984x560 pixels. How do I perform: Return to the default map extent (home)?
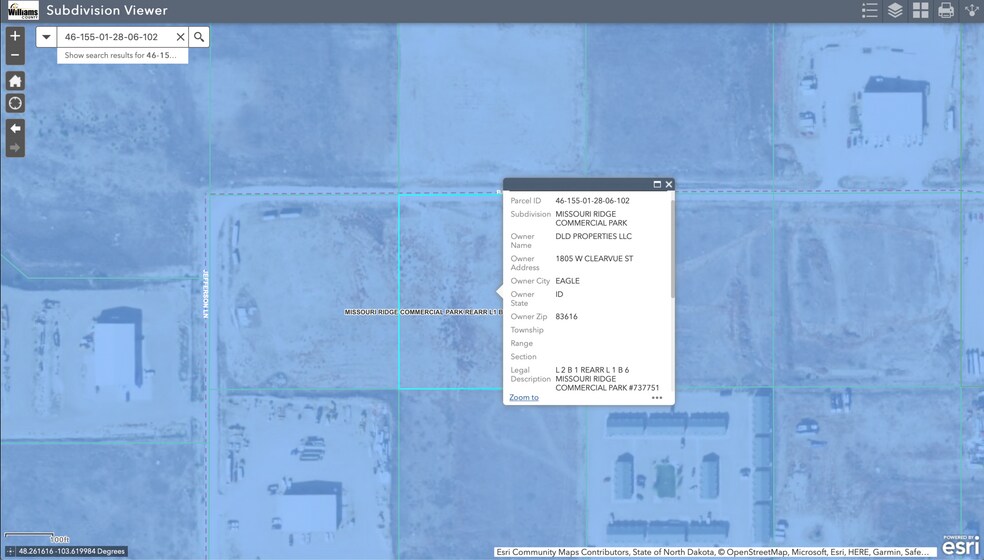point(15,80)
